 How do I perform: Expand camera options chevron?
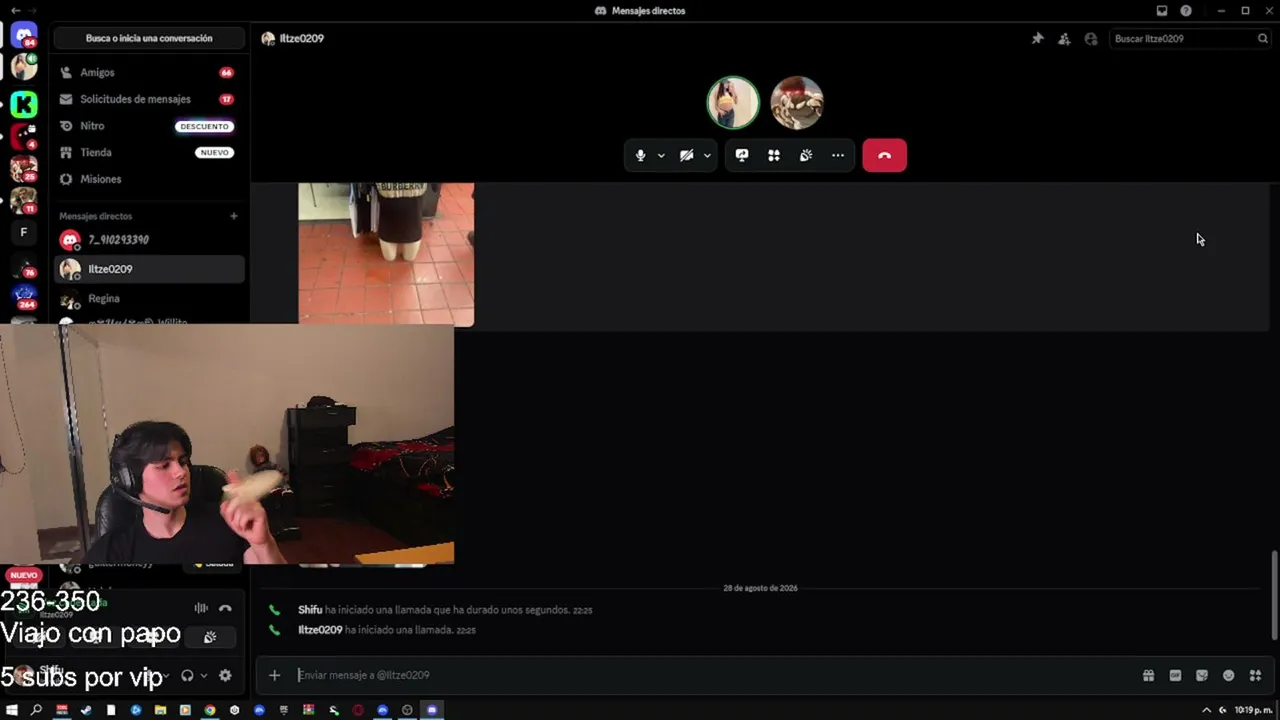(707, 155)
